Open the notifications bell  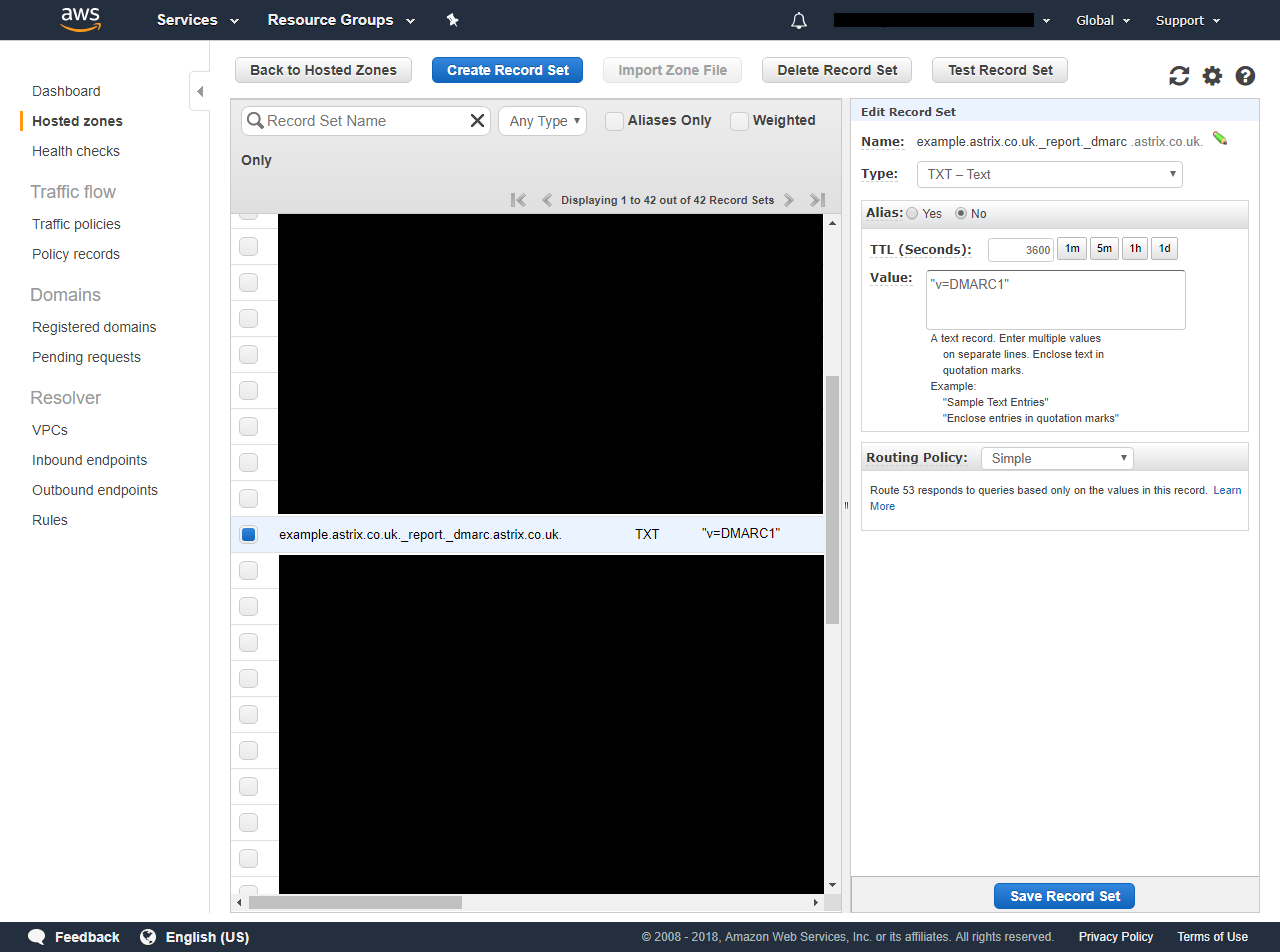point(798,20)
